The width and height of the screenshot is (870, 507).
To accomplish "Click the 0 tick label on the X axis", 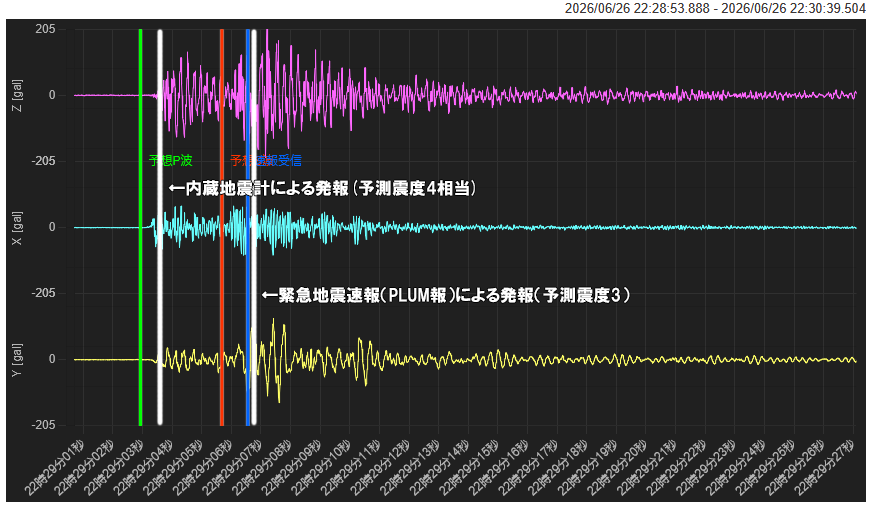I will tap(52, 227).
